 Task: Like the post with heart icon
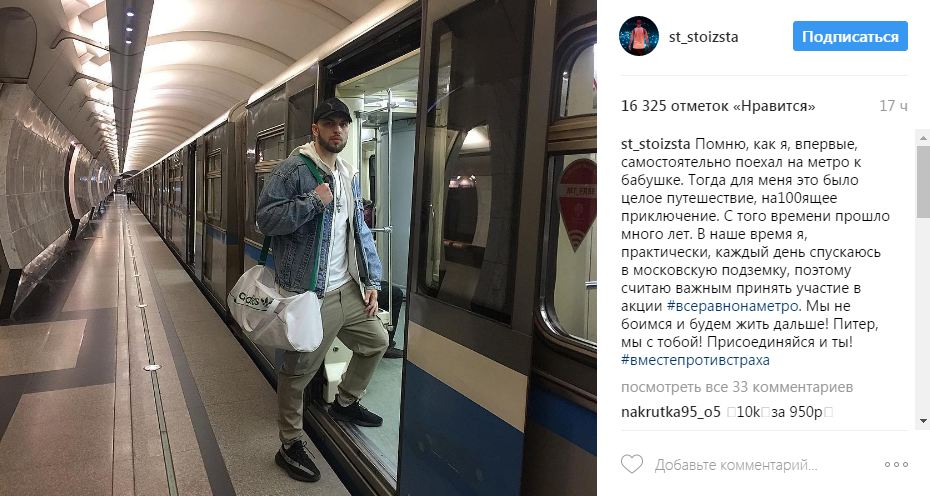point(632,464)
